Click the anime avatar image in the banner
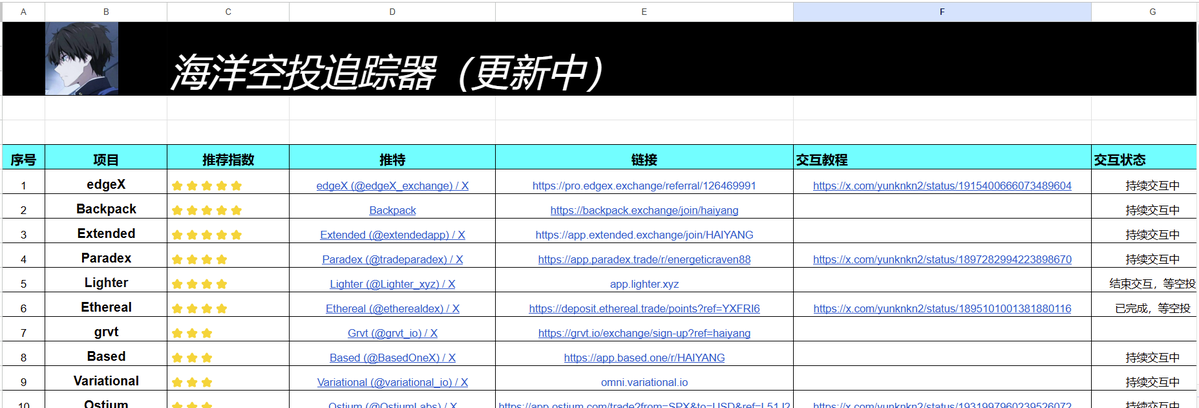This screenshot has height=408, width=1199. click(x=82, y=59)
